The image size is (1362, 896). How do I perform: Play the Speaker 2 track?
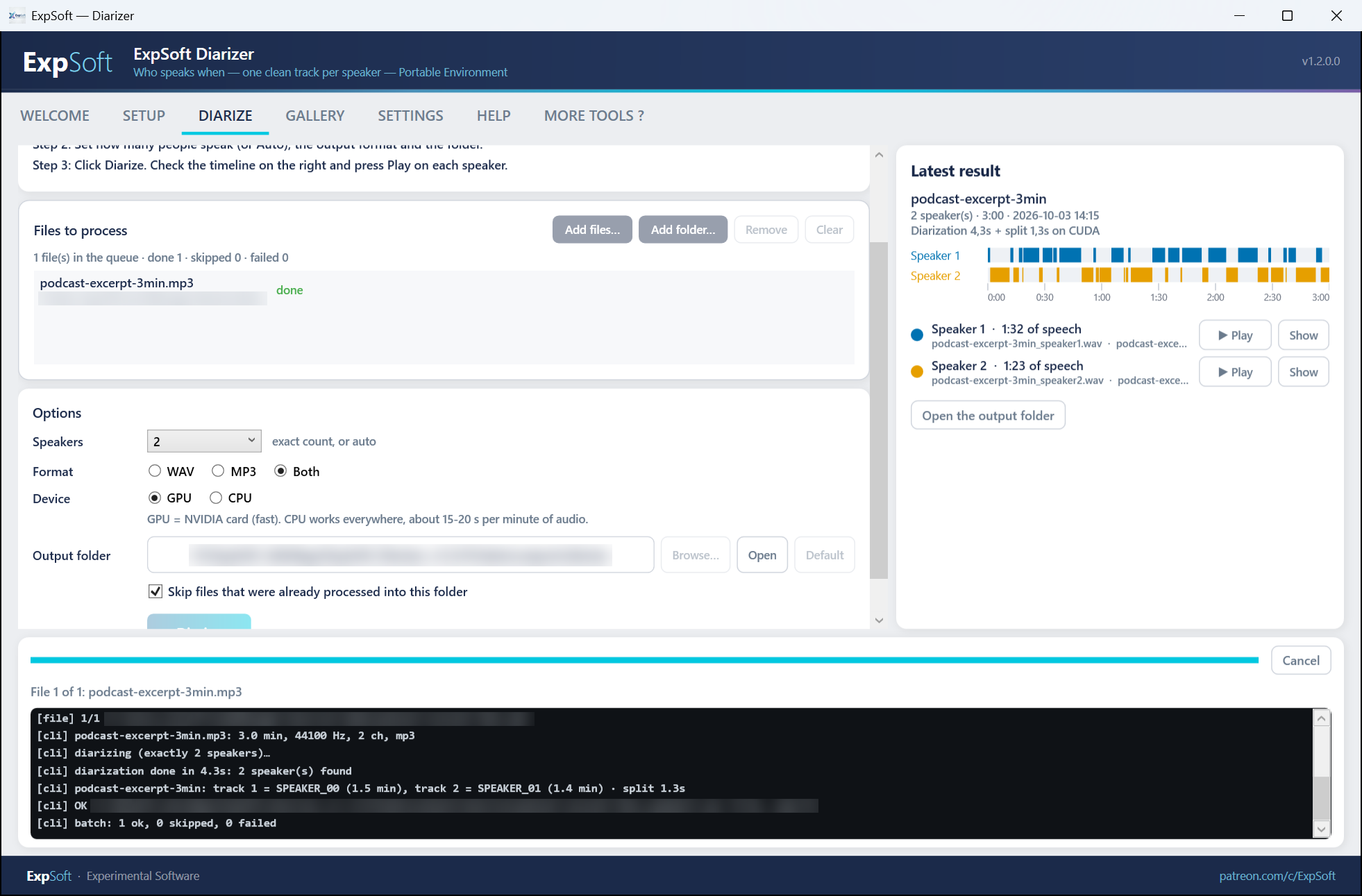coord(1235,372)
